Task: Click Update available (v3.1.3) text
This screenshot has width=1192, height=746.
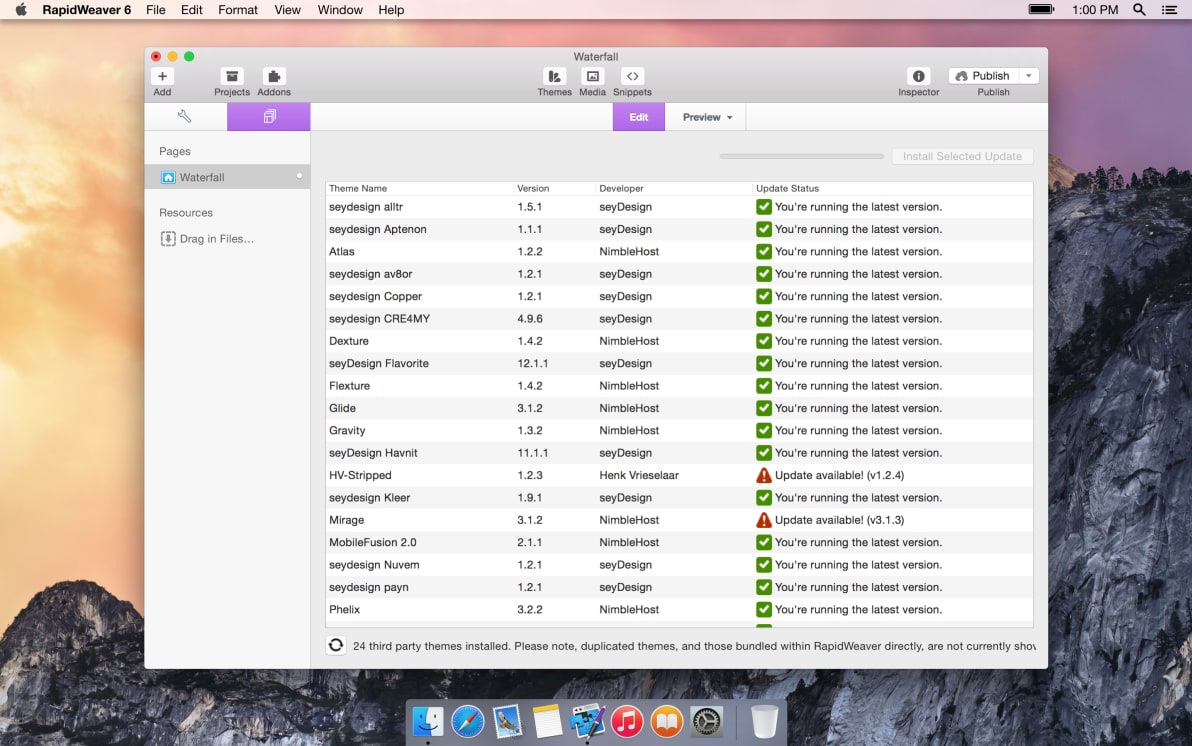Action: click(x=839, y=520)
